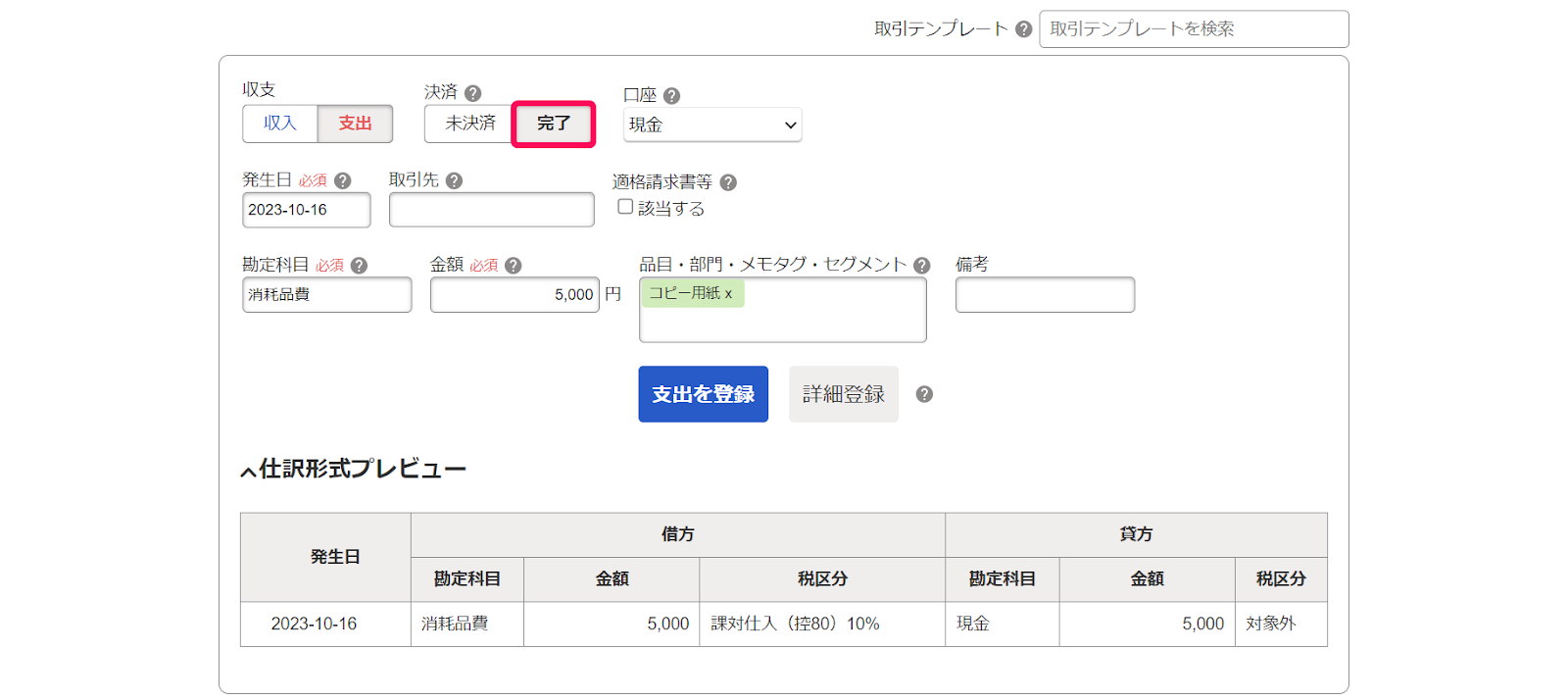The image size is (1568, 700).
Task: Click 対象外 tax category cell
Action: pyautogui.click(x=1281, y=624)
